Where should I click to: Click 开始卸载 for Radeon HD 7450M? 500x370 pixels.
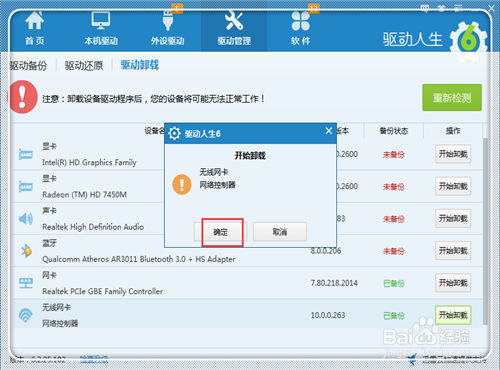[453, 186]
